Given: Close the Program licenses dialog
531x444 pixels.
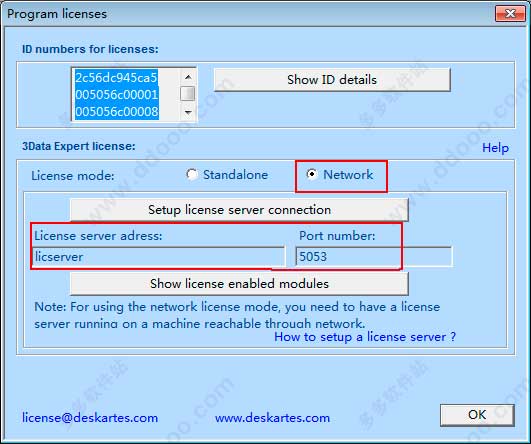Looking at the screenshot, I should coord(510,13).
